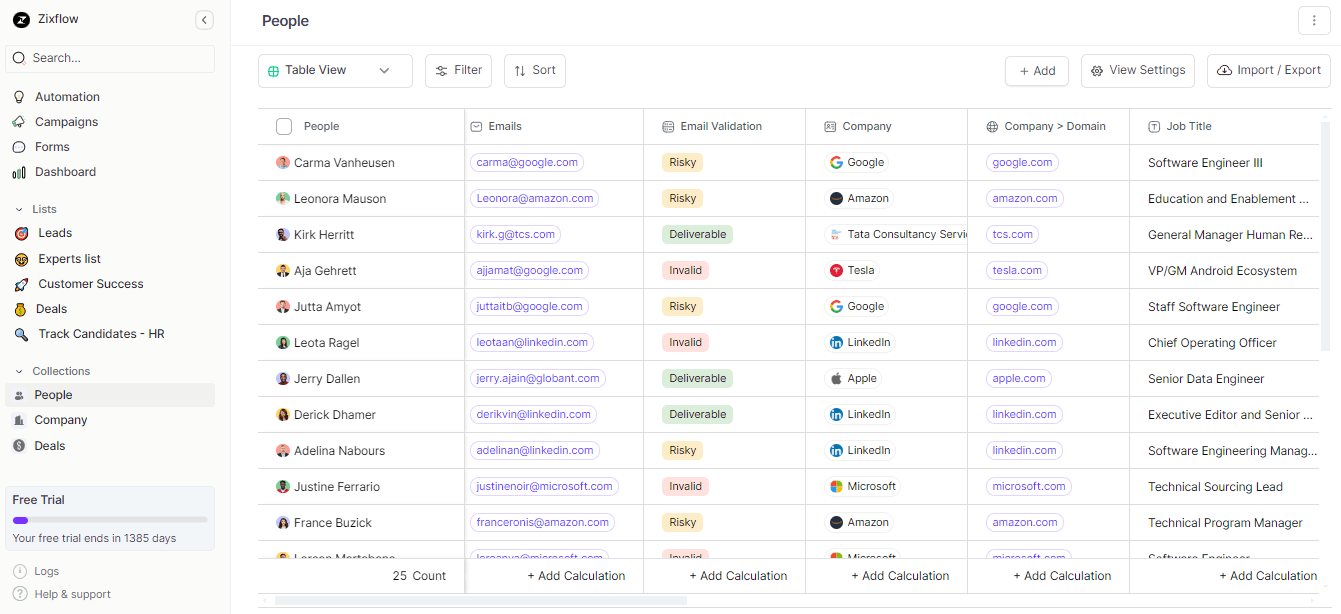1341x614 pixels.
Task: Click the Dashboard chart icon
Action: [20, 171]
